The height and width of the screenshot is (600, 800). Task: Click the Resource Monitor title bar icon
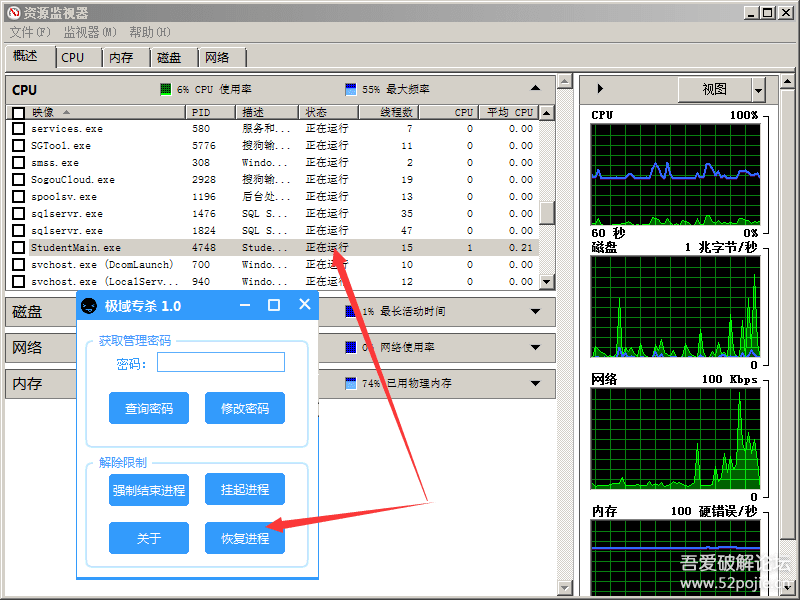tap(12, 12)
